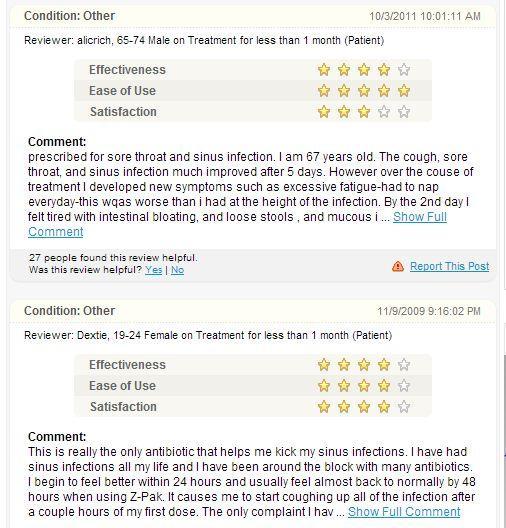Image resolution: width=506 pixels, height=528 pixels.
Task: Click the fifth Ease of Use star in alicrich's review
Action: pyautogui.click(x=404, y=91)
